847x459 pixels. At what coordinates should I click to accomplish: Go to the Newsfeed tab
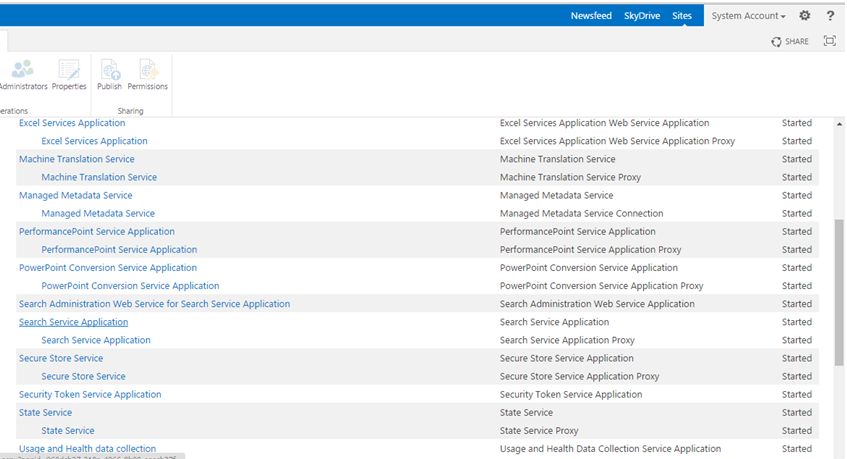(590, 16)
